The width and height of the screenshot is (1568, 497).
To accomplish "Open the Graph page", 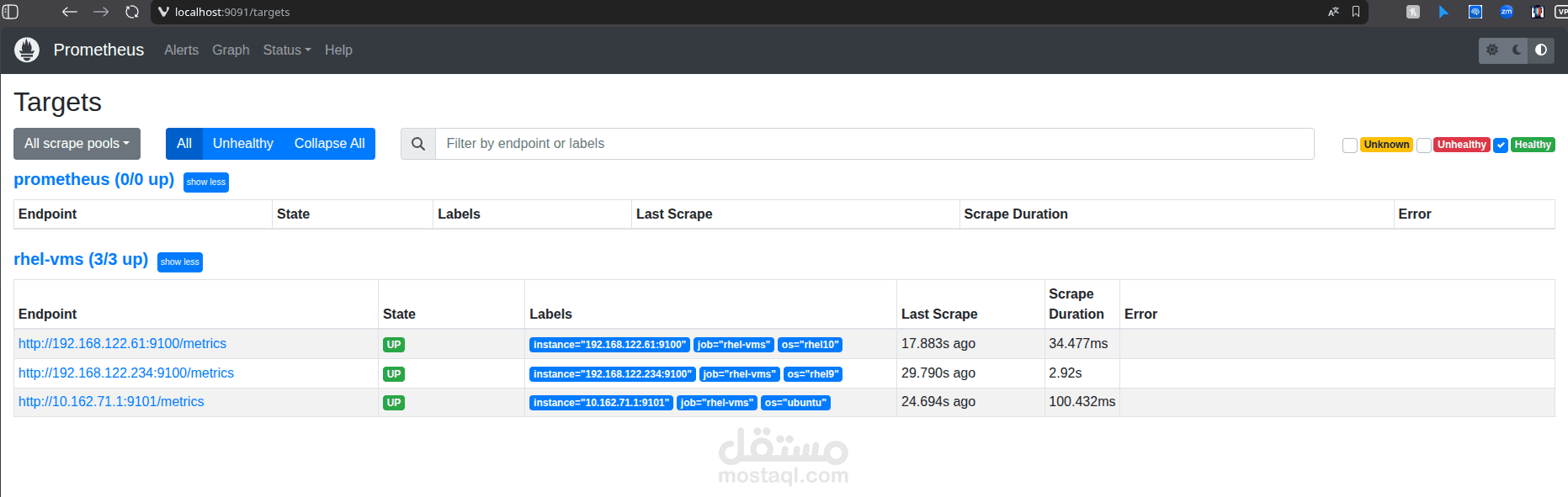I will click(x=231, y=50).
